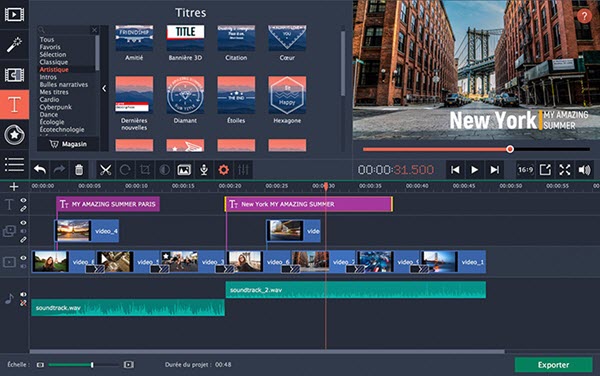Select the Intros category
This screenshot has height=376, width=600.
(48, 77)
